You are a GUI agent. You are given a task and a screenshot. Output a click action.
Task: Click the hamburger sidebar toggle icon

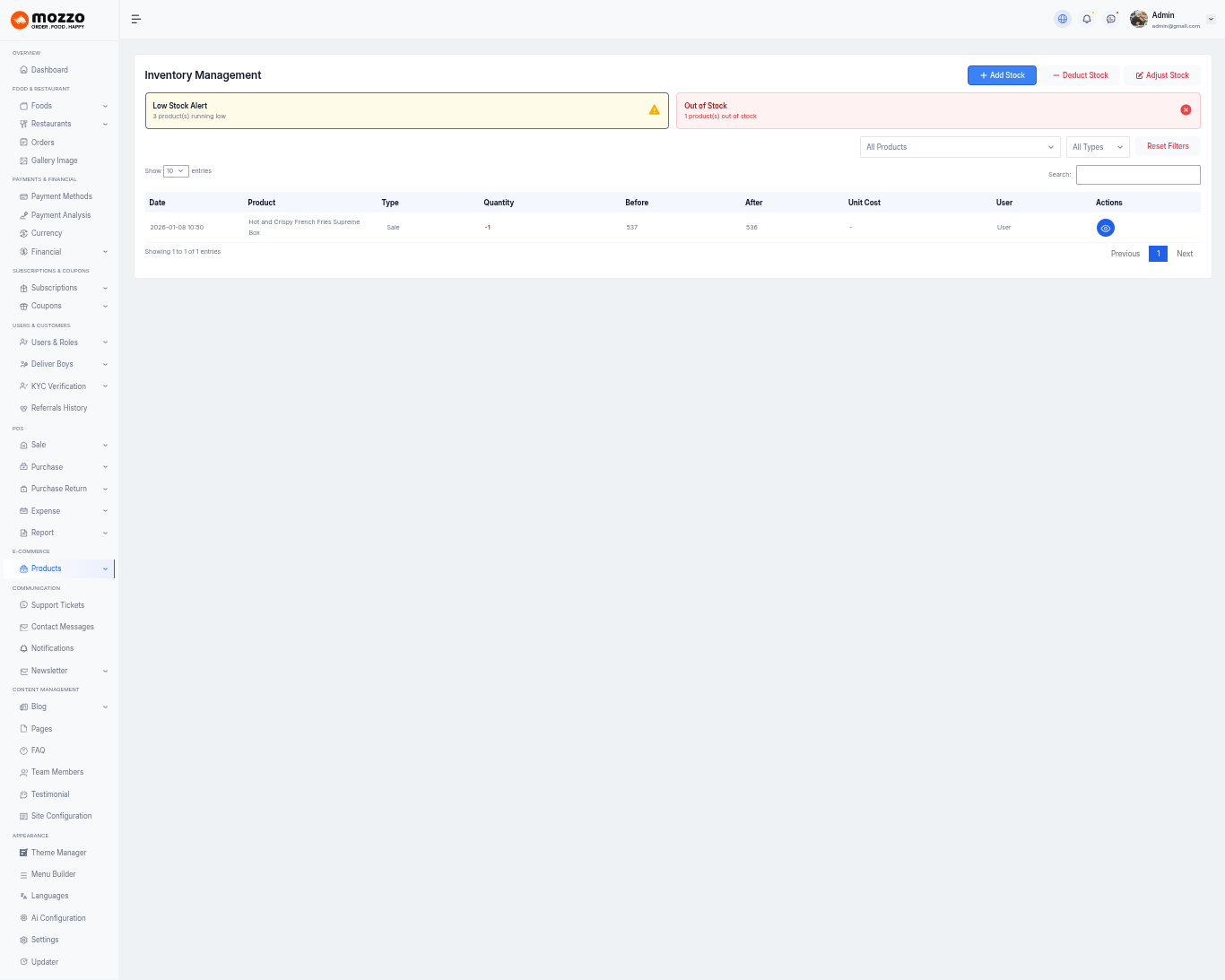pos(136,19)
